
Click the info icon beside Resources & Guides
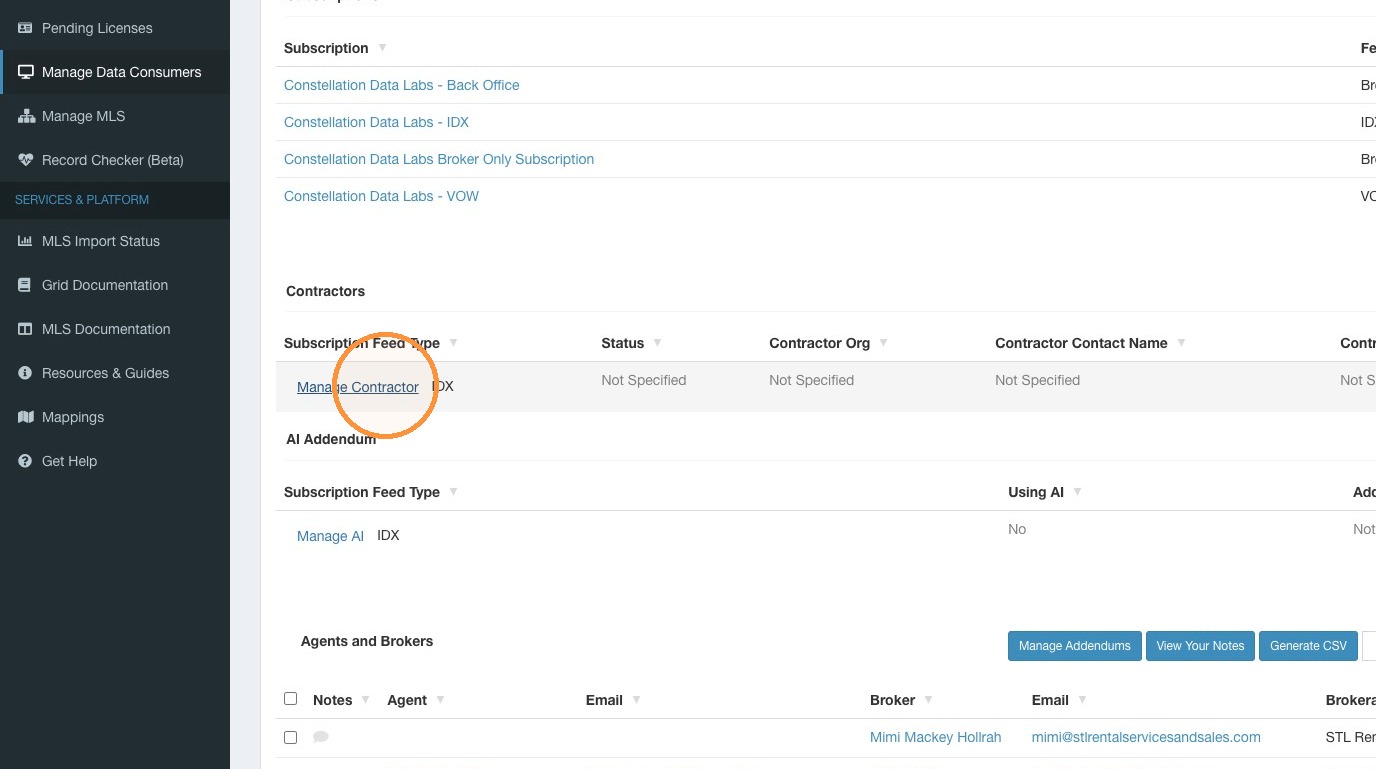25,373
